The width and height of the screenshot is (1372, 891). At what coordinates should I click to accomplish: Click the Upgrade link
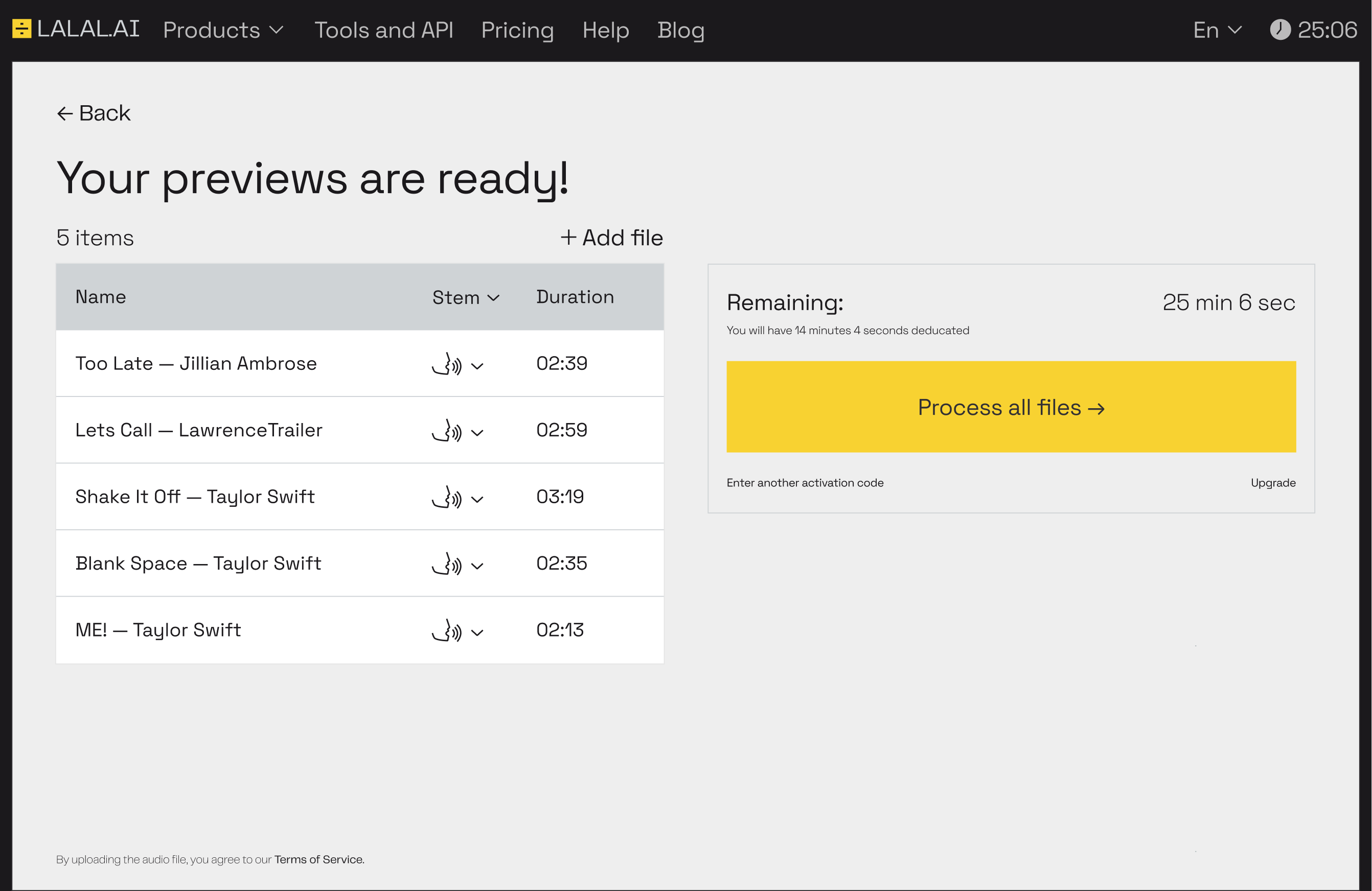tap(1273, 483)
